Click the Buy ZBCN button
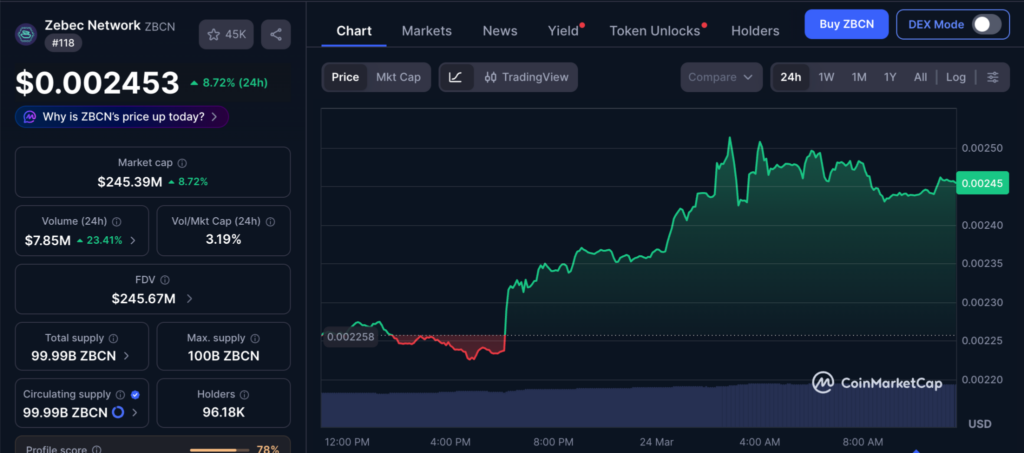 tap(846, 24)
